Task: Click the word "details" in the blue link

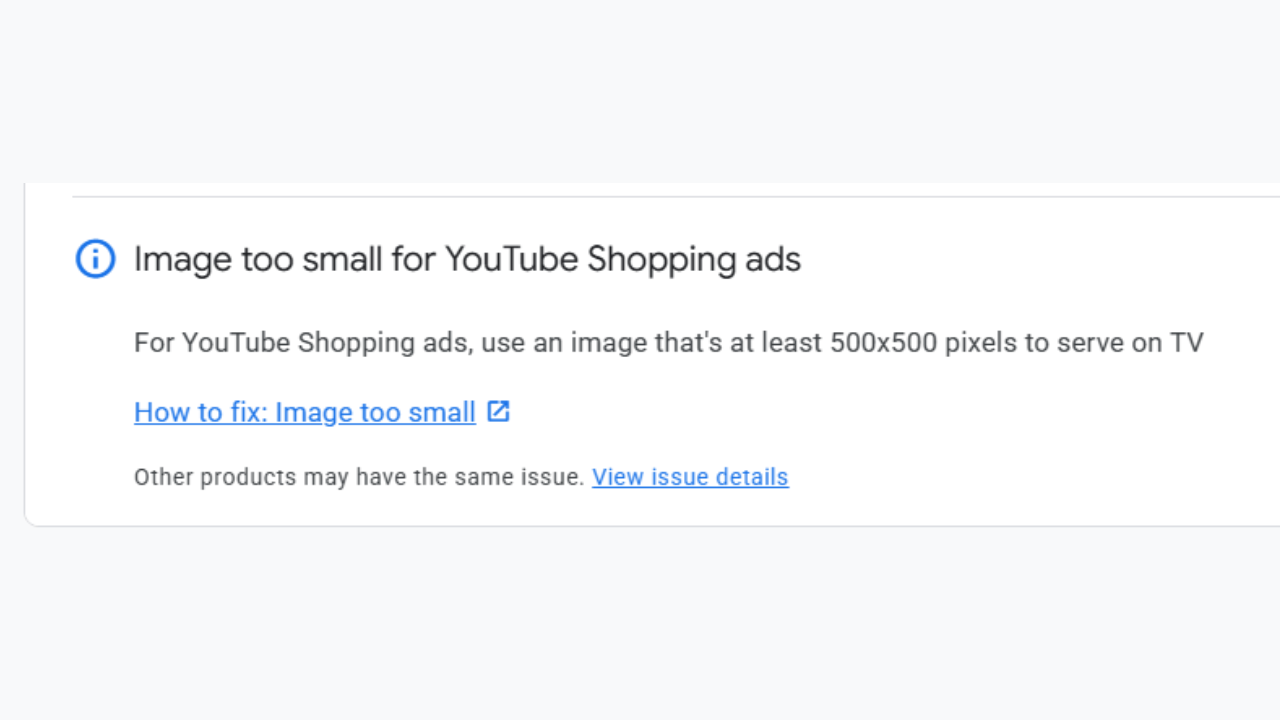Action: click(752, 477)
